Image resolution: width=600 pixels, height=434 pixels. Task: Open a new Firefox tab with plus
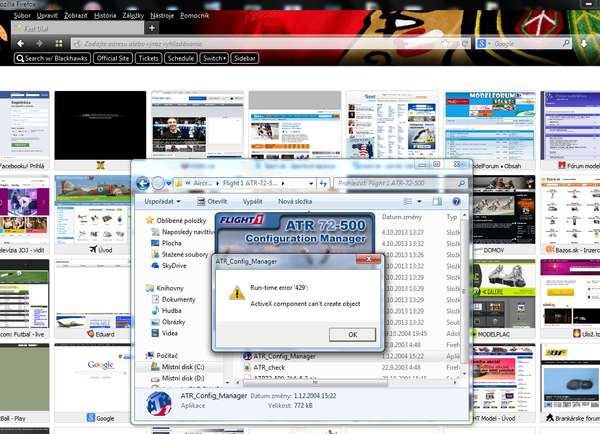pyautogui.click(x=152, y=28)
